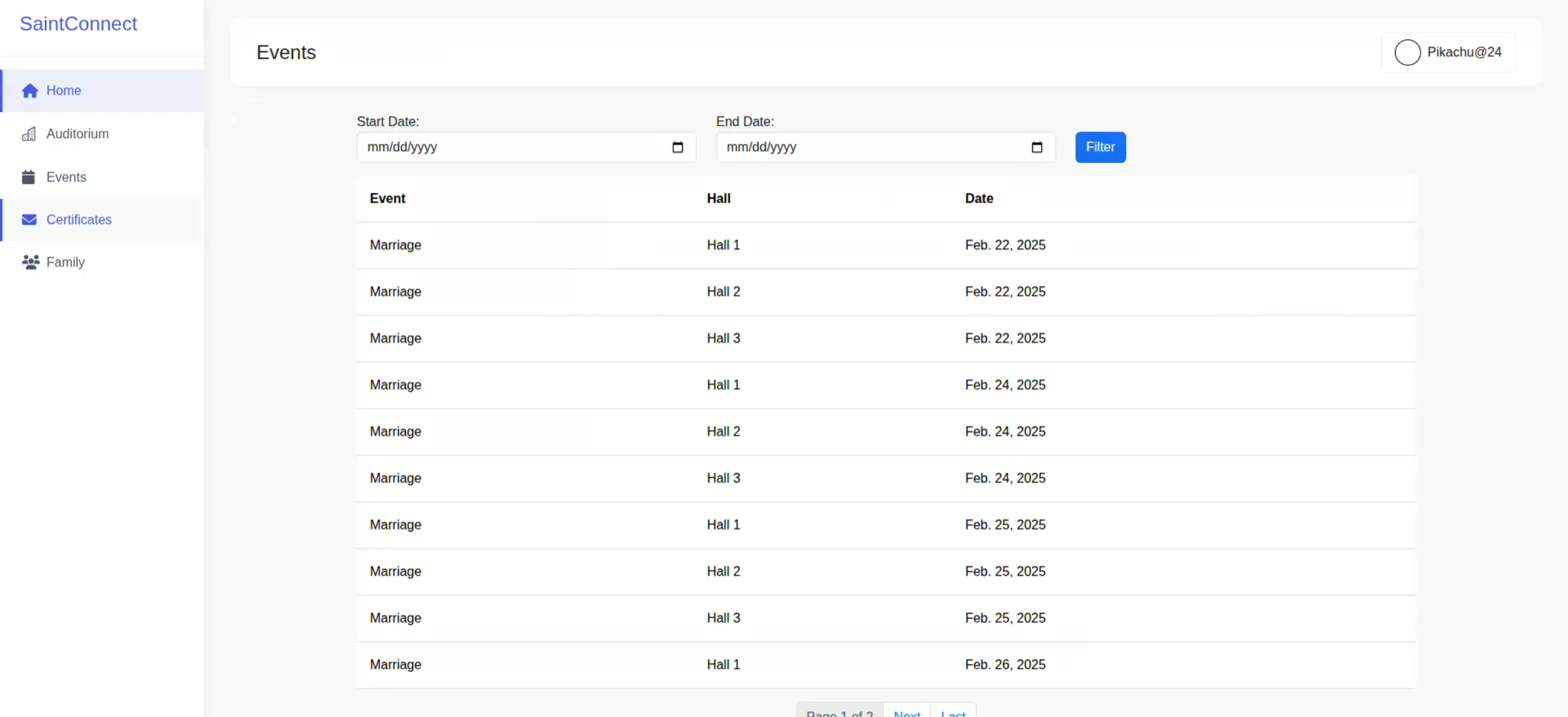The height and width of the screenshot is (717, 1568).
Task: Click the user avatar circle
Action: [x=1407, y=52]
